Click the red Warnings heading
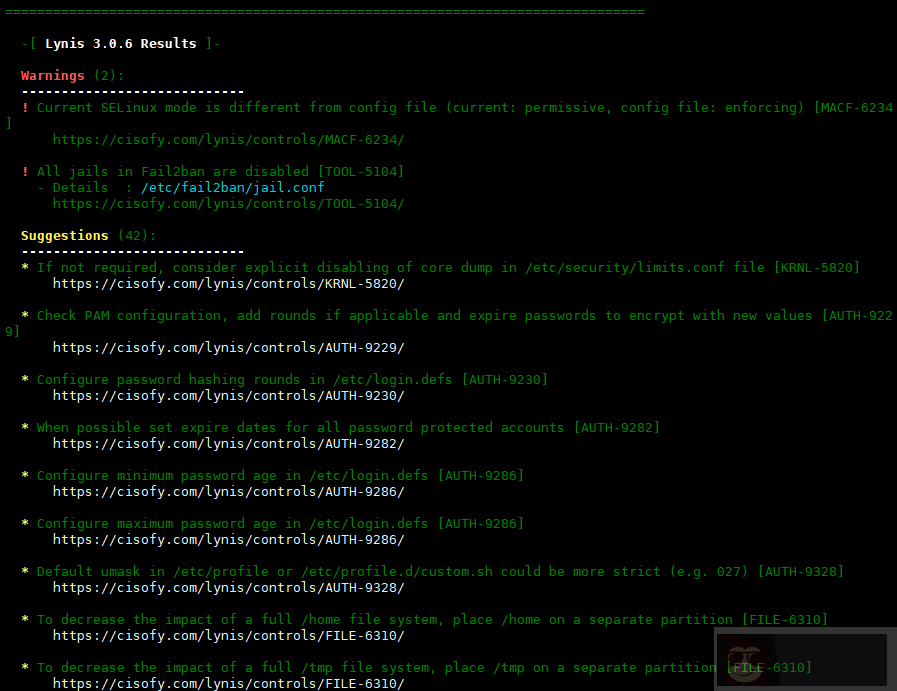The height and width of the screenshot is (691, 897). click(x=53, y=75)
